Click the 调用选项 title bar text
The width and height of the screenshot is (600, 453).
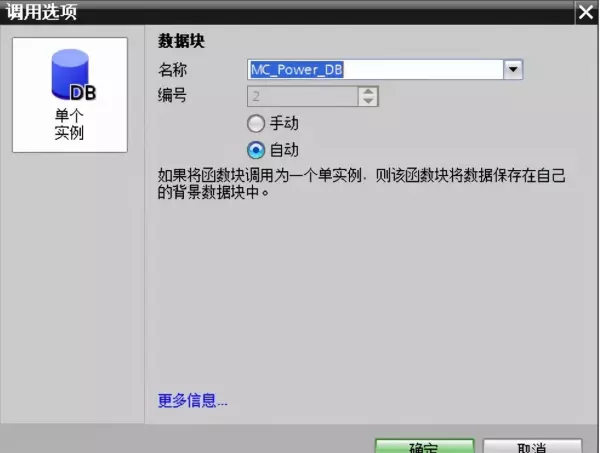42,12
